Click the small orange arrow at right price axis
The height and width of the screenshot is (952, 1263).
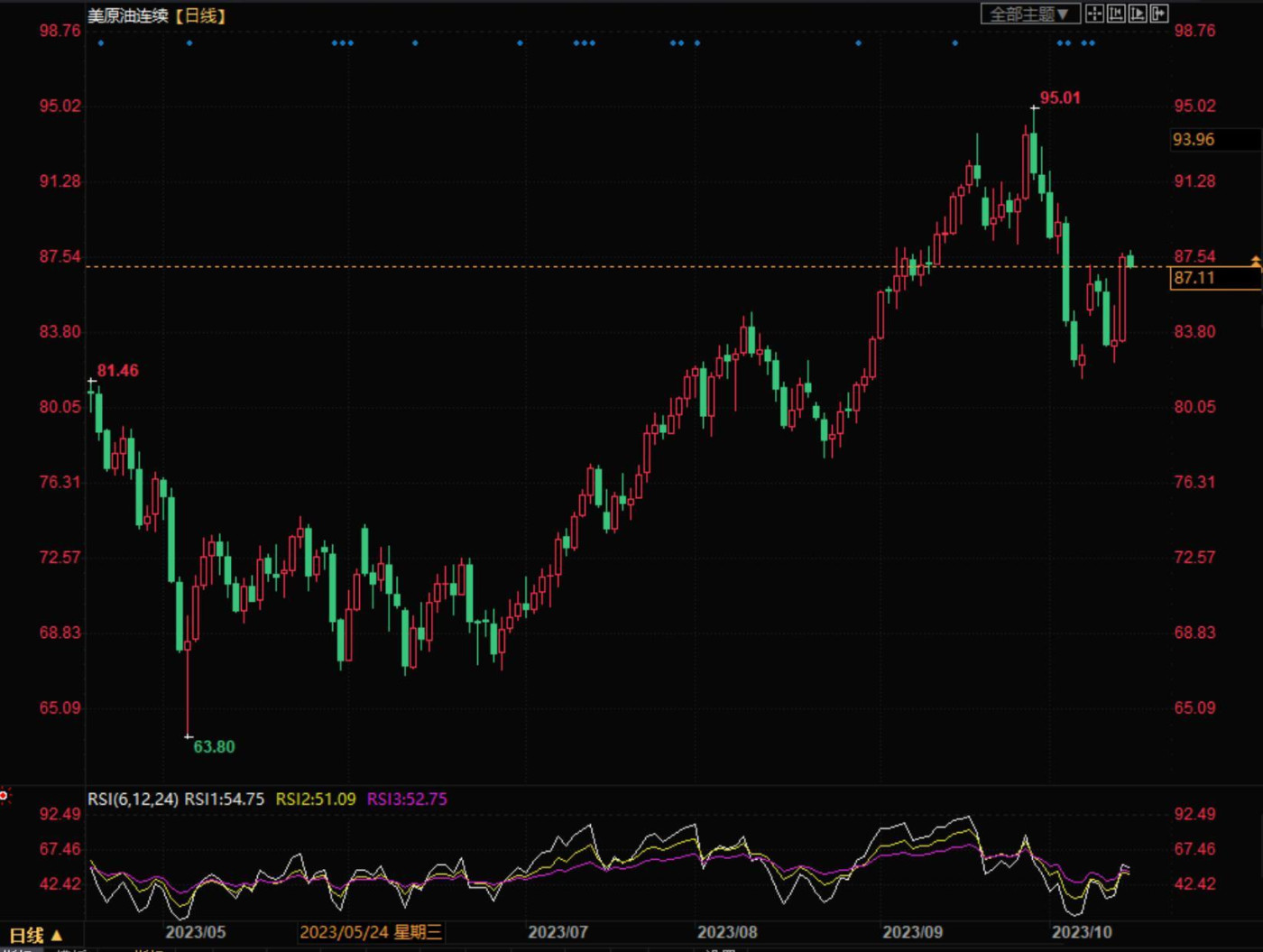coord(1256,261)
